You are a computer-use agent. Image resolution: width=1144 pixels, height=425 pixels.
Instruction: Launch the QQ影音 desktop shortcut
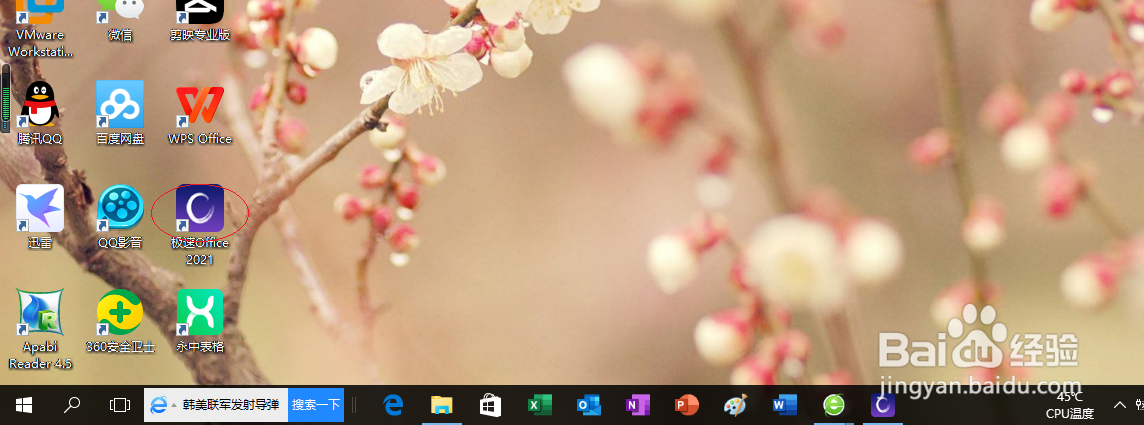click(x=120, y=217)
